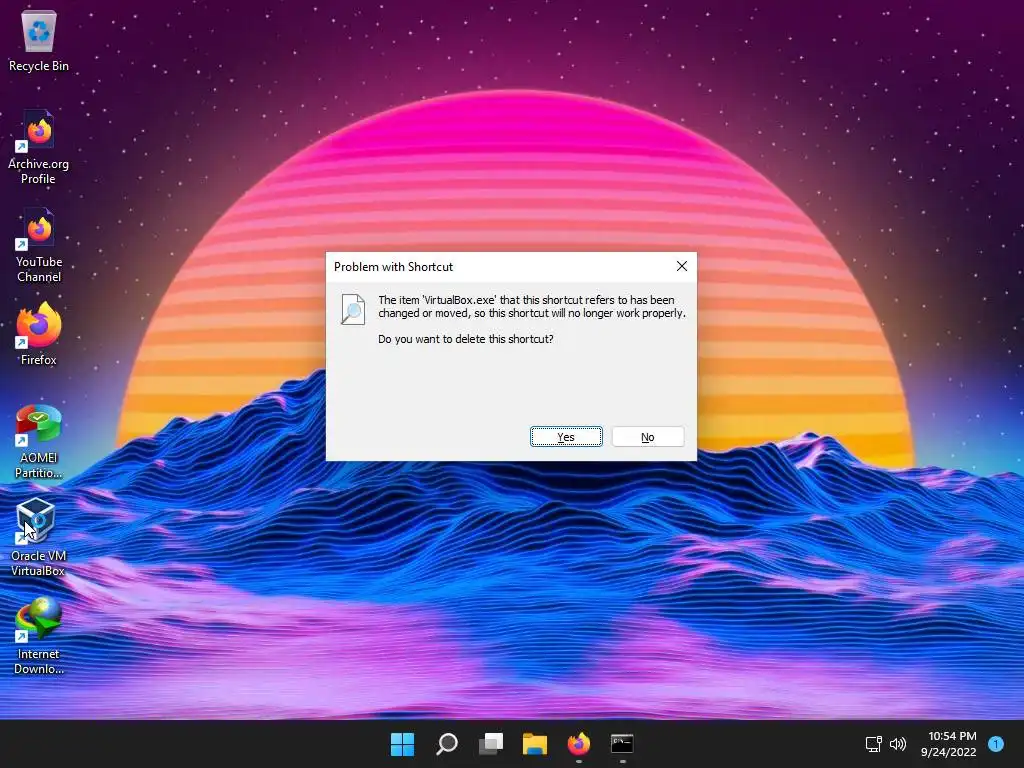Click the "Do you want to delete this shortcut?" text
This screenshot has height=768, width=1024.
click(x=466, y=339)
